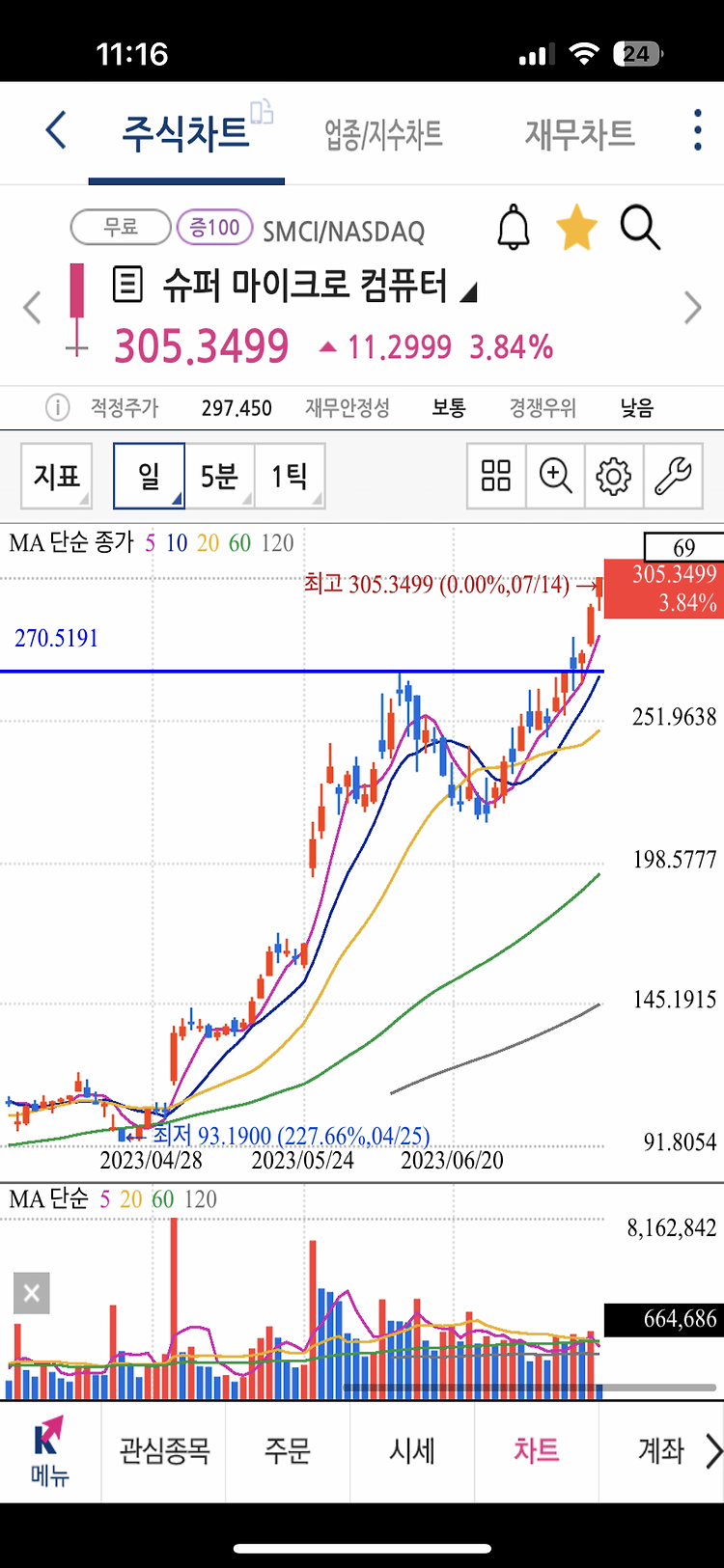Open 계좌 in bottom navigation
The width and height of the screenshot is (724, 1568).
point(660,1450)
